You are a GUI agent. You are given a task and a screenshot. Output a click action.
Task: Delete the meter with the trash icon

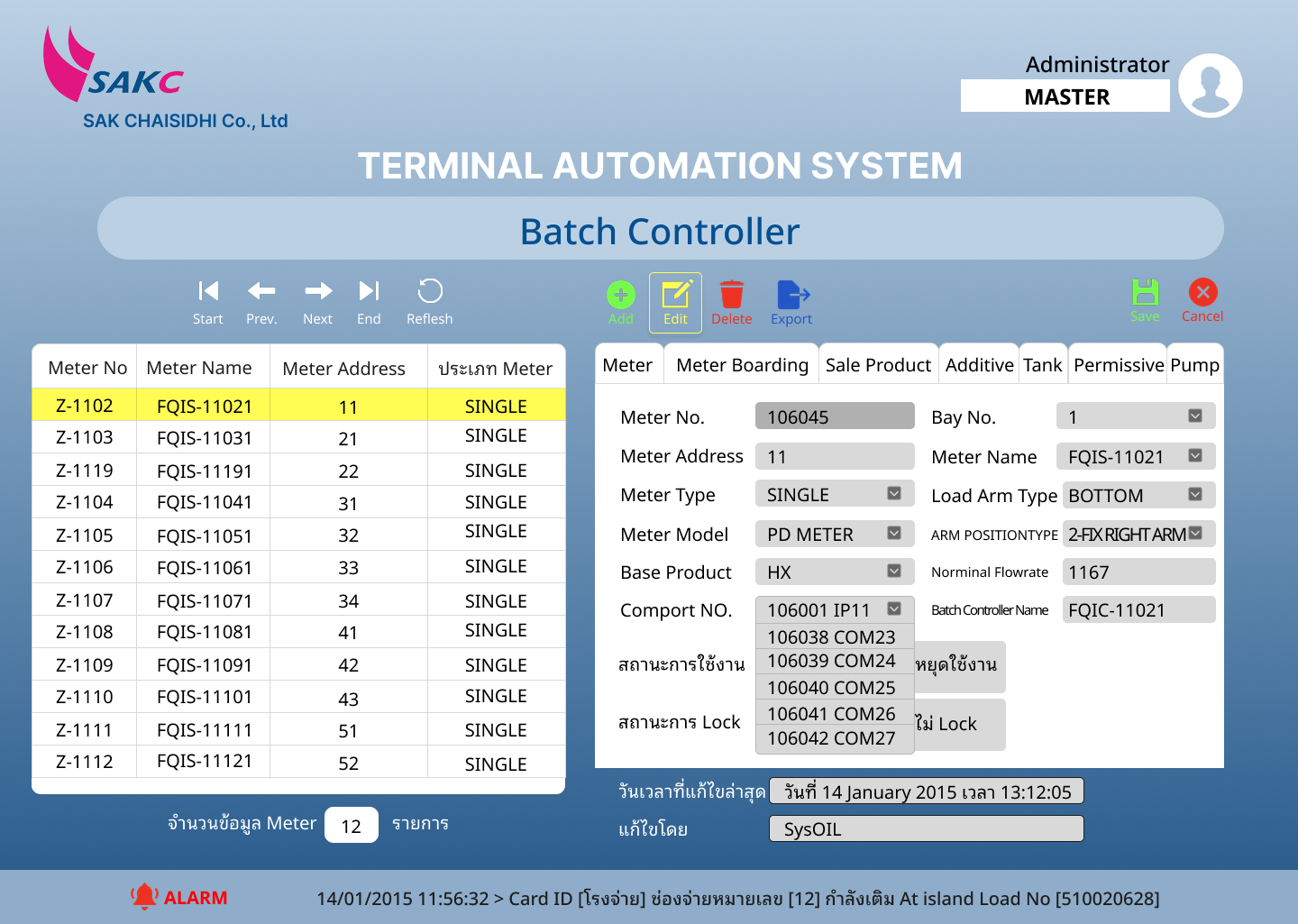(x=732, y=295)
